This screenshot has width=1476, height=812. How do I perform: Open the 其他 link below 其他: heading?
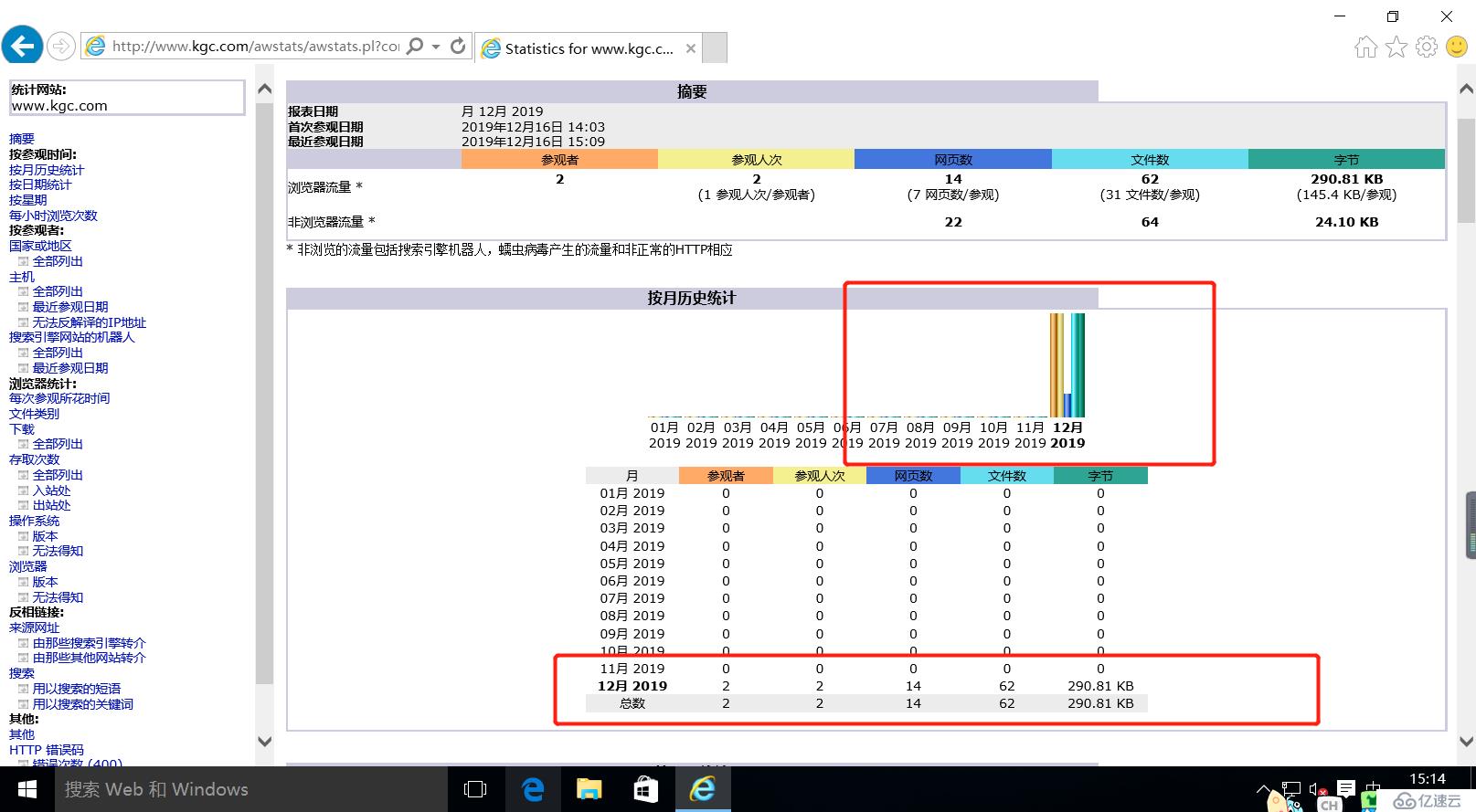point(22,734)
